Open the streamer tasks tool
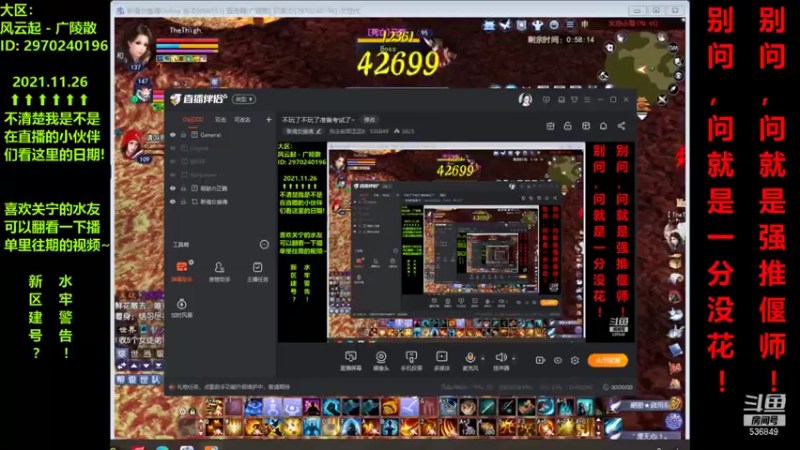The image size is (800, 450). 257,271
